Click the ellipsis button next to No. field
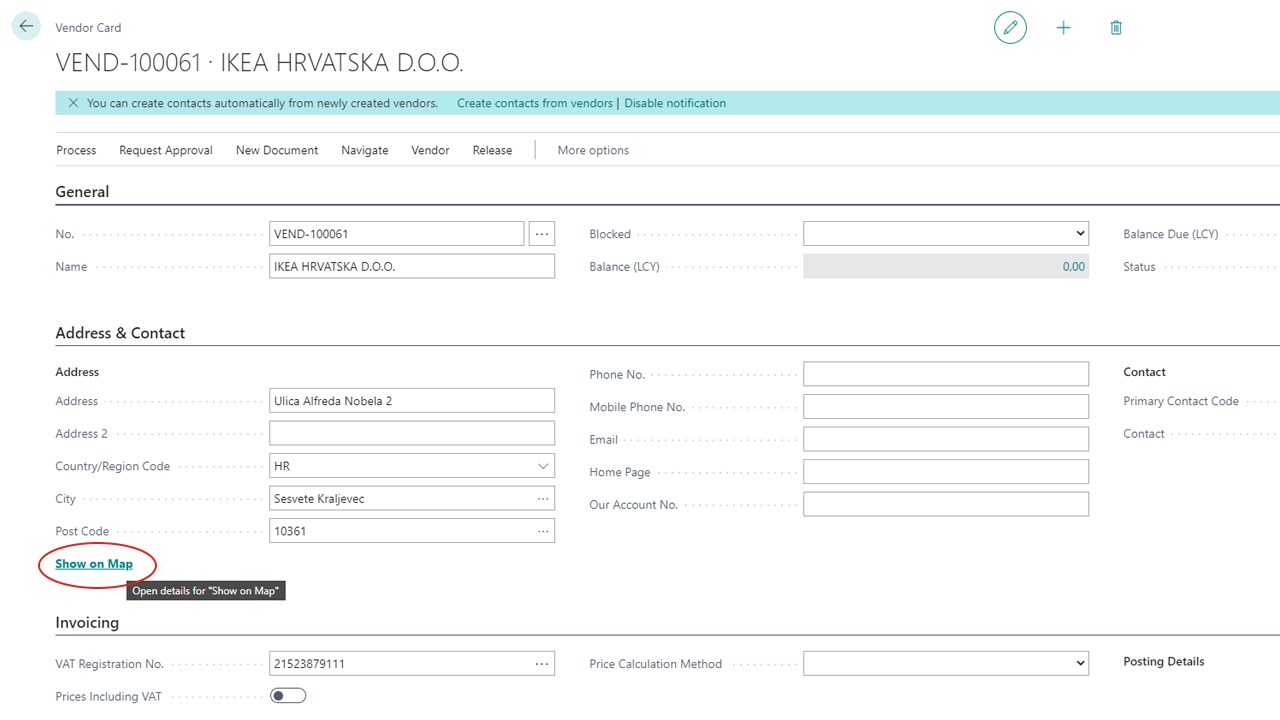The height and width of the screenshot is (720, 1280). 541,234
